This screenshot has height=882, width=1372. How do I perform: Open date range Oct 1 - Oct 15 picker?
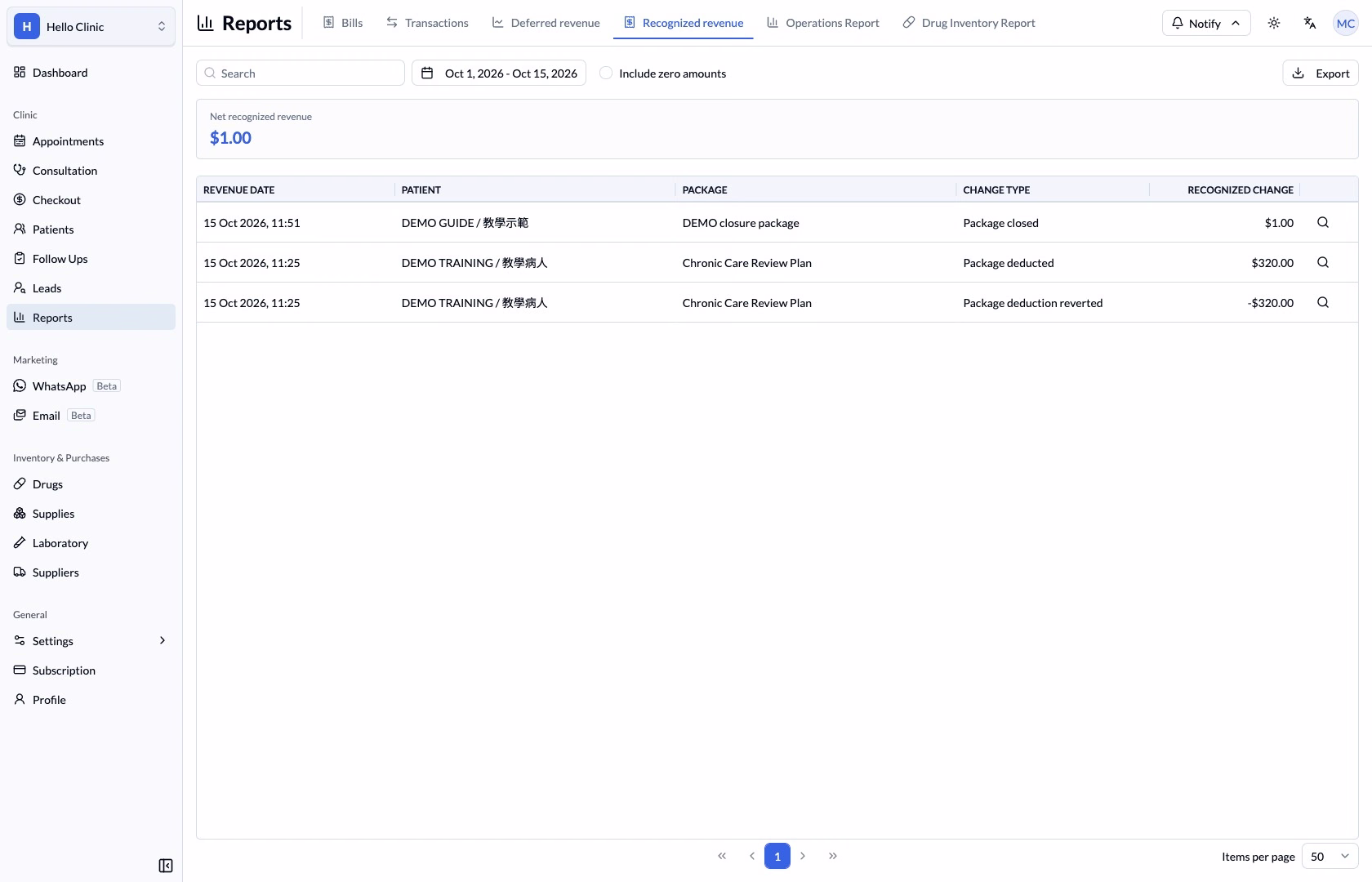[x=499, y=73]
